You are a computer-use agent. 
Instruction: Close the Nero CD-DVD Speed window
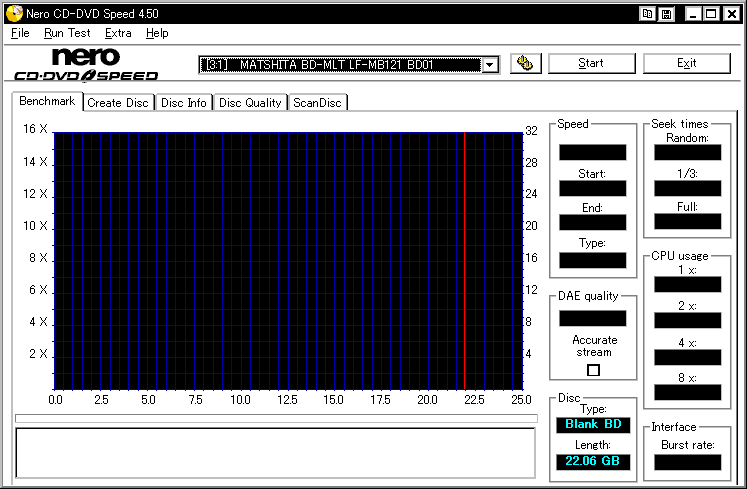[731, 14]
